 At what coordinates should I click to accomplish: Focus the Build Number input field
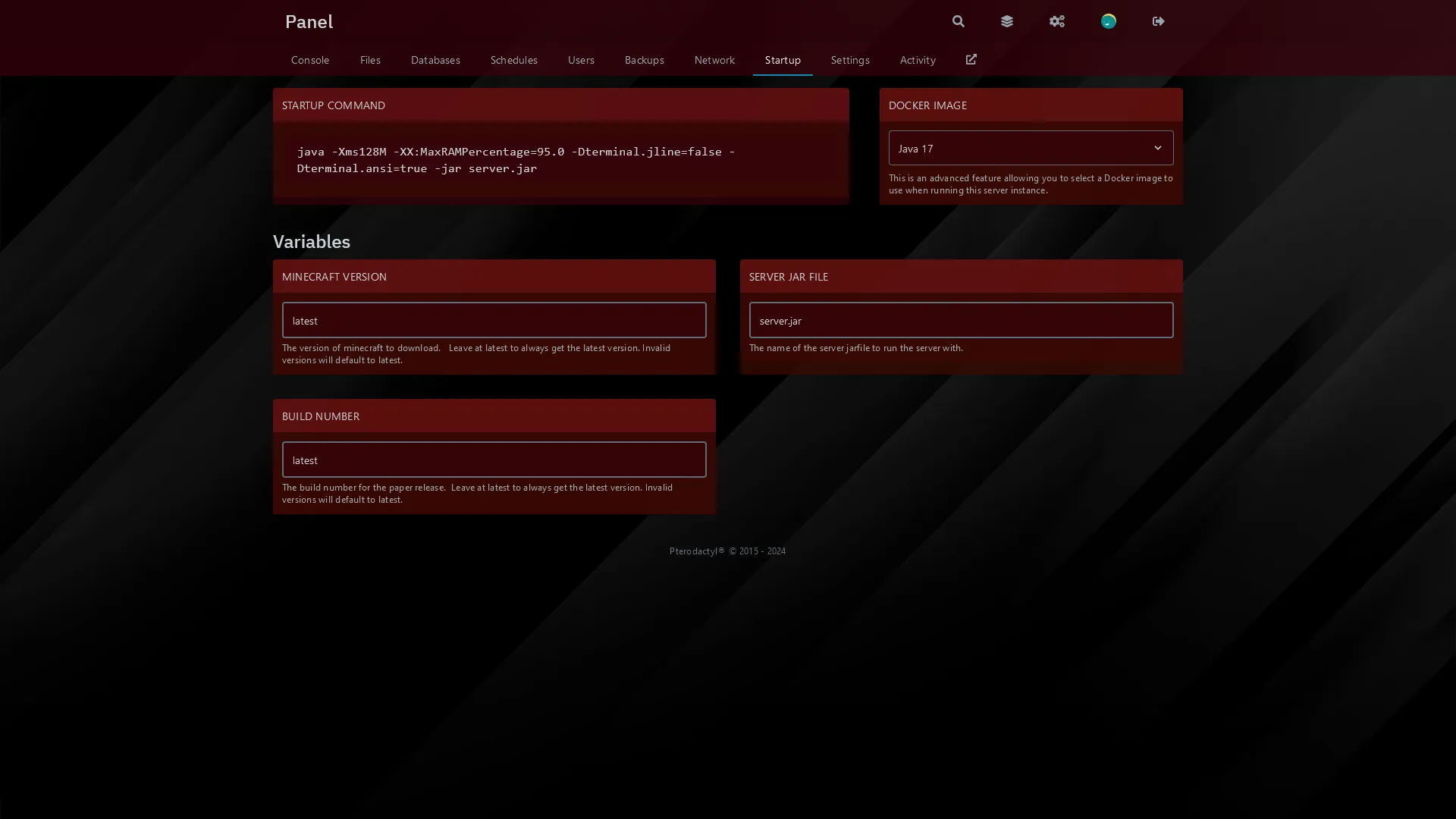pos(494,460)
